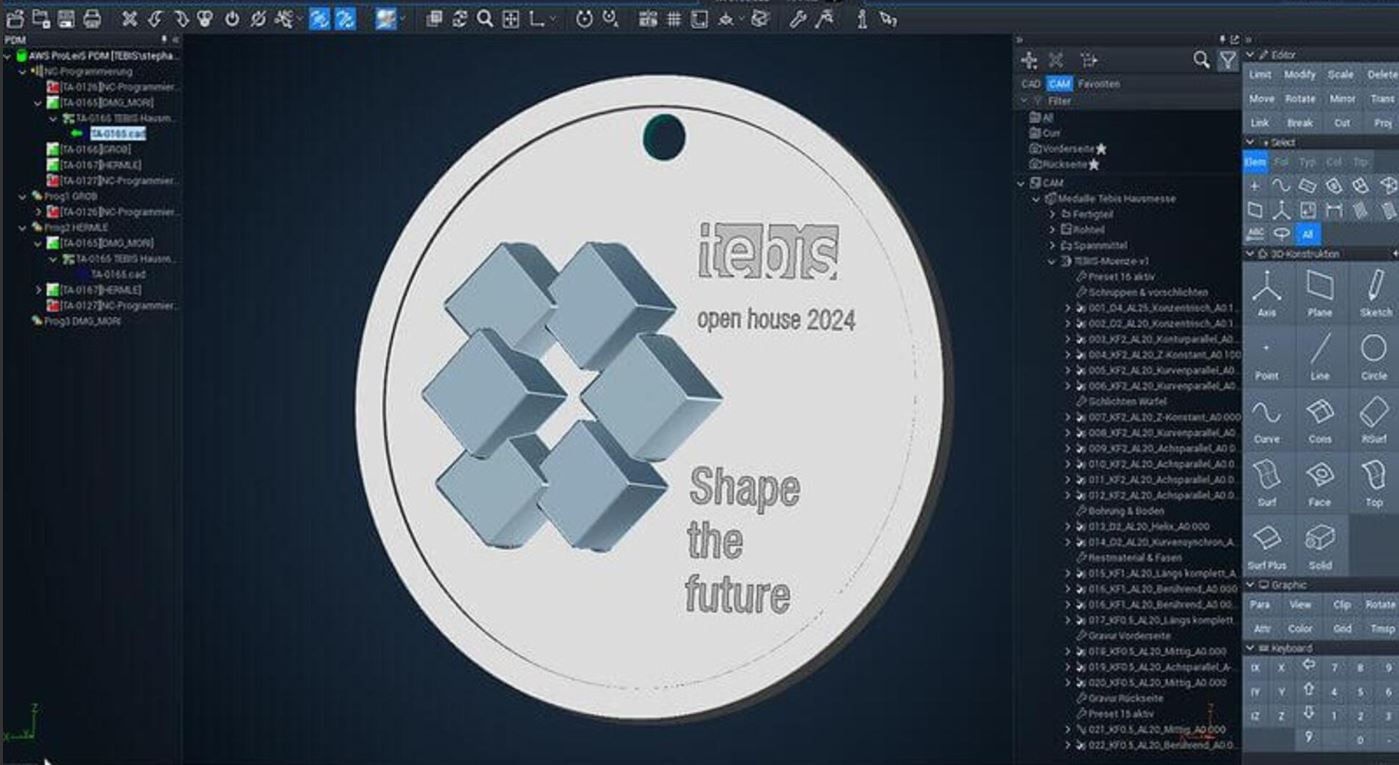Viewport: 1399px width, 765px height.
Task: Choose the Circle tool in 3D-Konstruktion panel
Action: pos(1374,362)
